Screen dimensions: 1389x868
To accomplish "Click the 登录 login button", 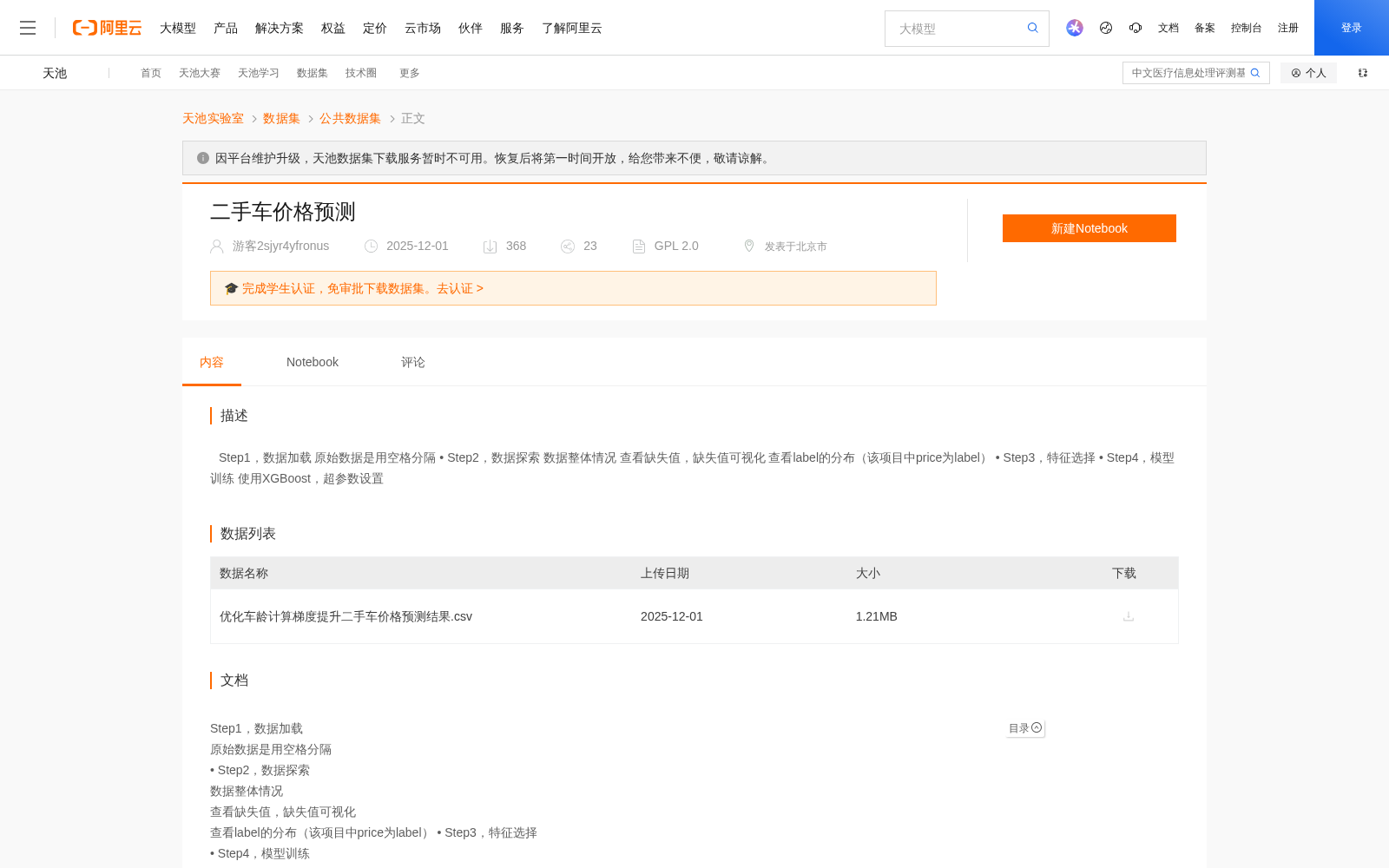I will click(x=1352, y=28).
